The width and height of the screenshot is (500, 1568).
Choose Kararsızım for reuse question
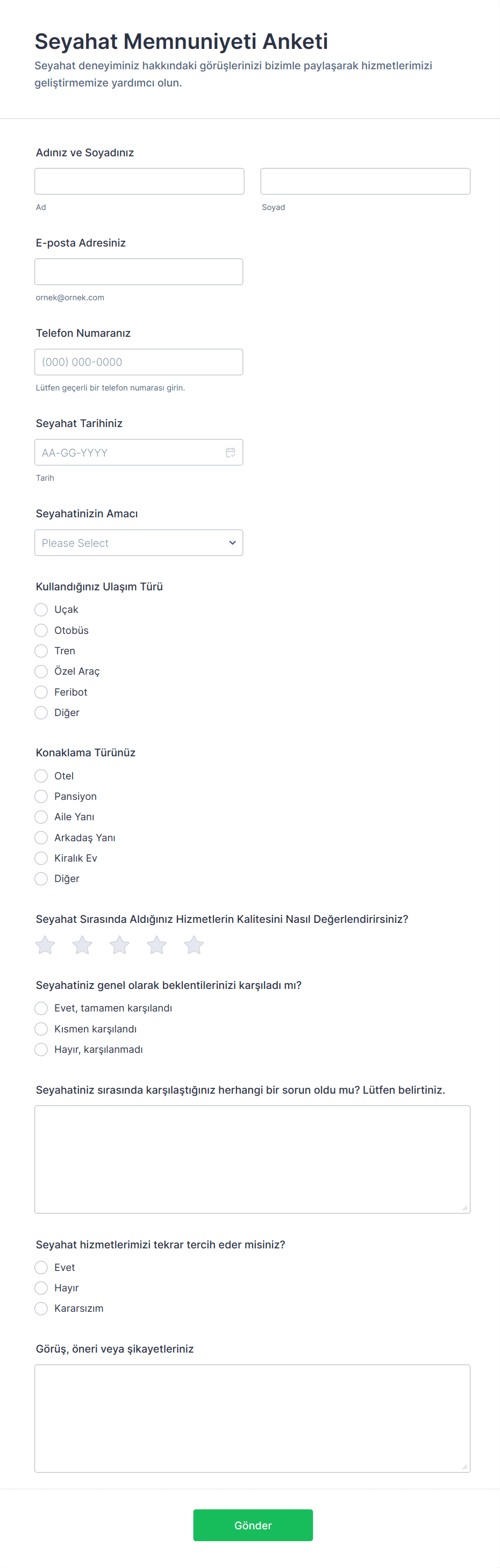point(41,1308)
